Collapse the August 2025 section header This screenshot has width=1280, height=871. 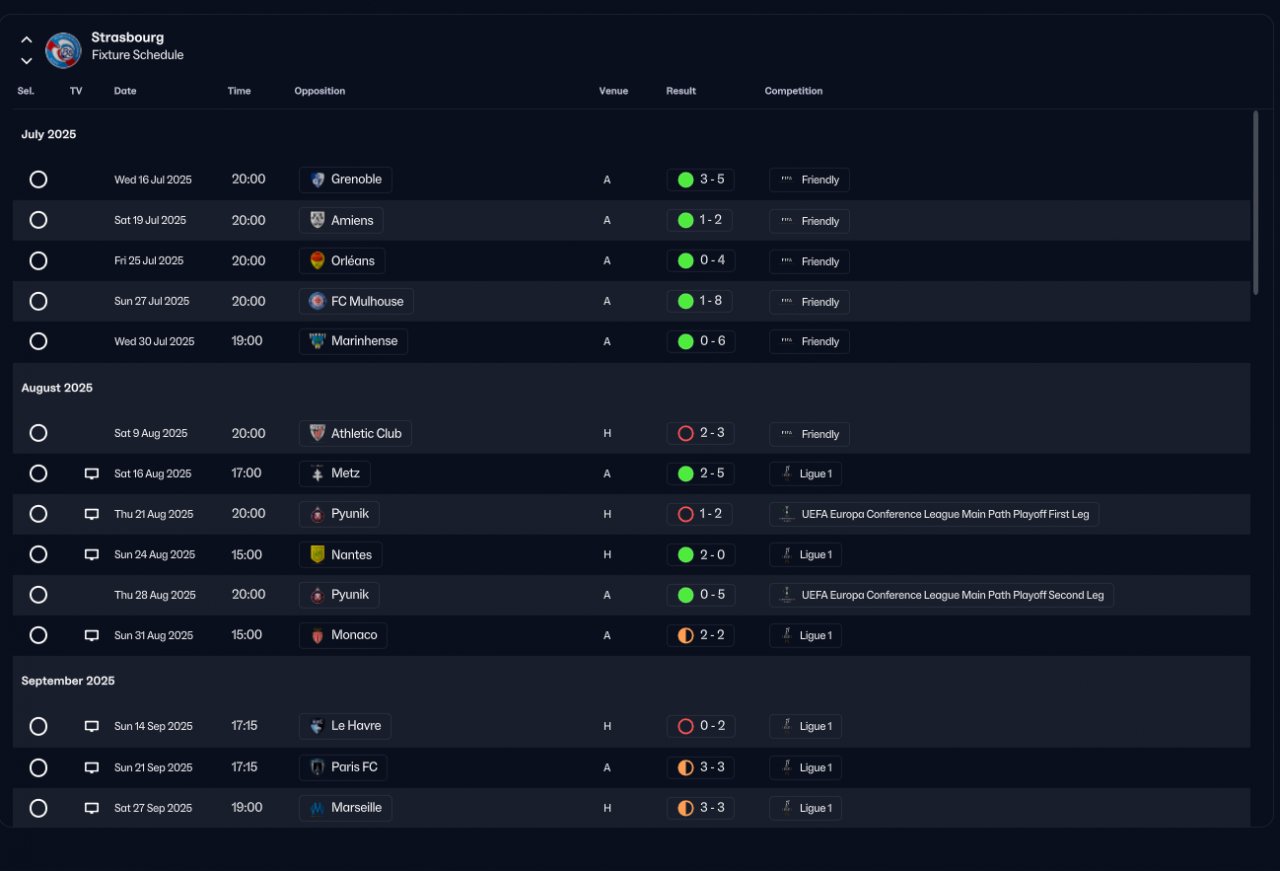click(57, 388)
